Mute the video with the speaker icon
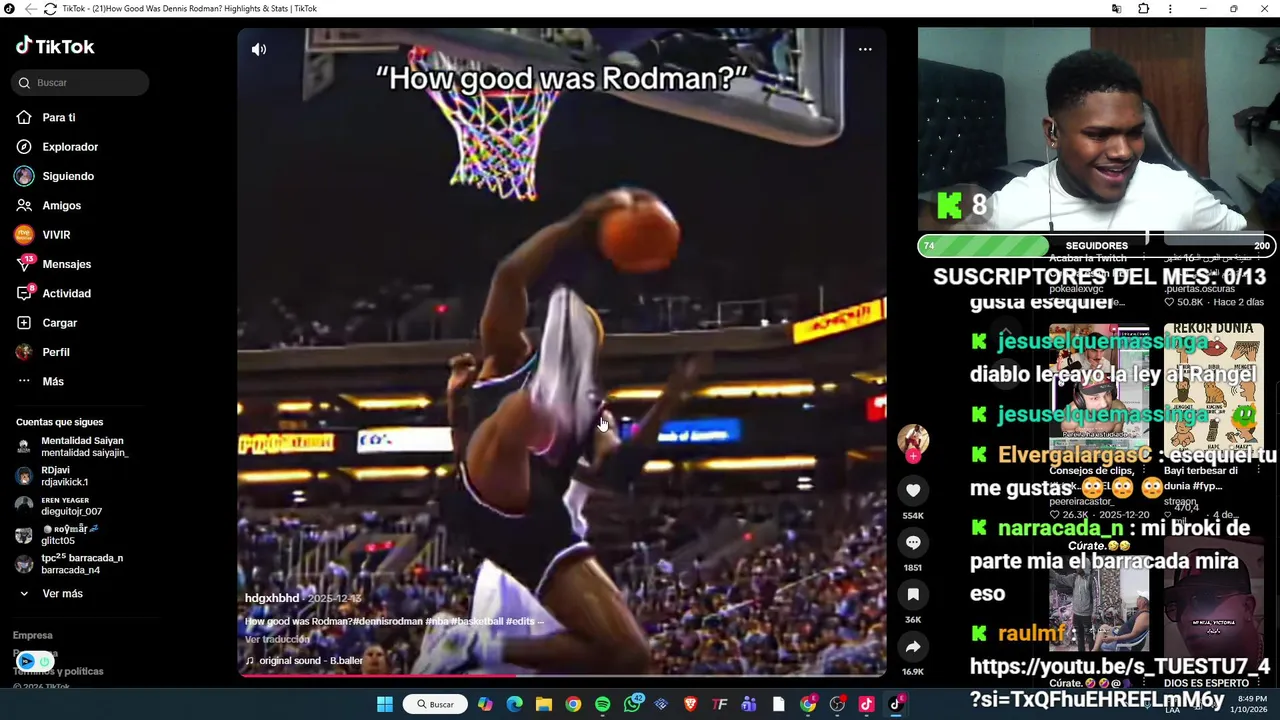The width and height of the screenshot is (1280, 720). 259,49
